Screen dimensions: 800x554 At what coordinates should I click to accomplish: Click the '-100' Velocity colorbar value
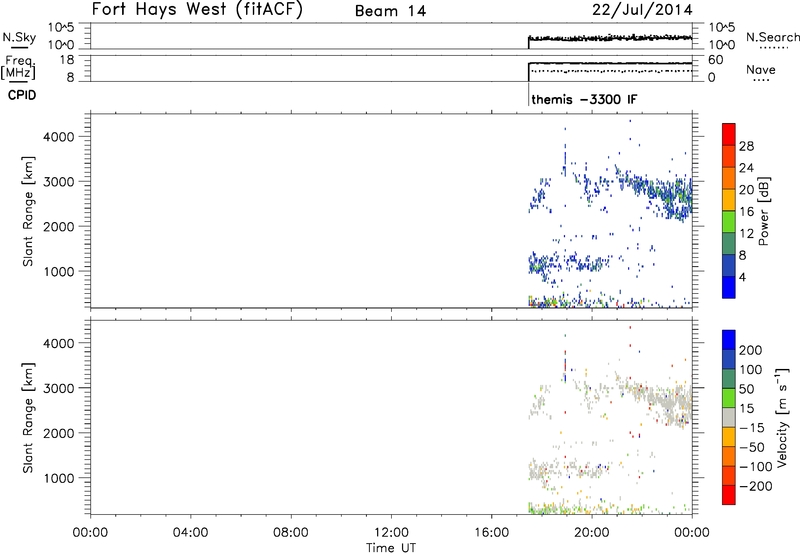[x=756, y=467]
